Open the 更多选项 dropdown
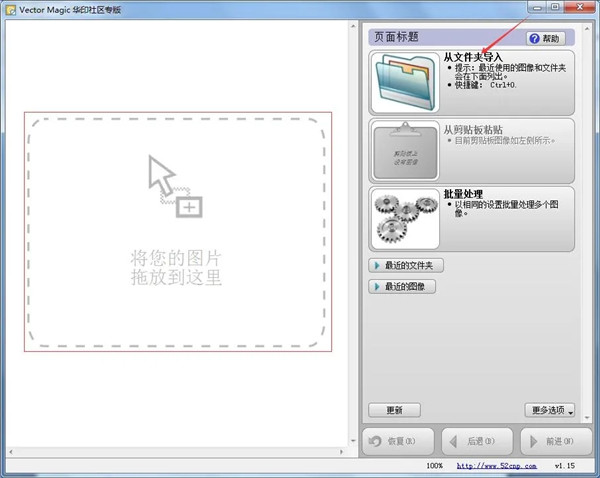600x478 pixels. point(550,410)
